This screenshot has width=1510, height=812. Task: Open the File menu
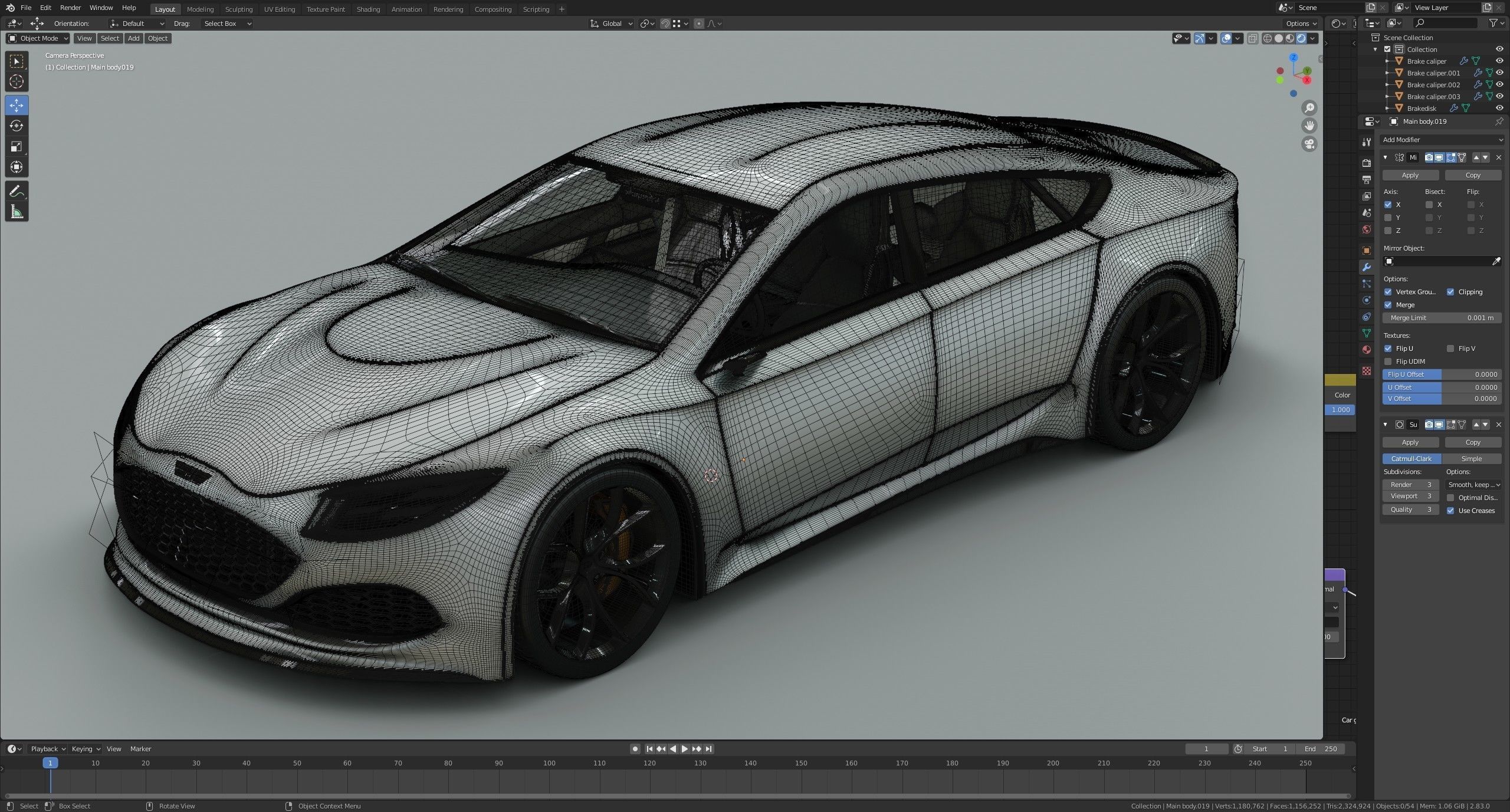[26, 8]
